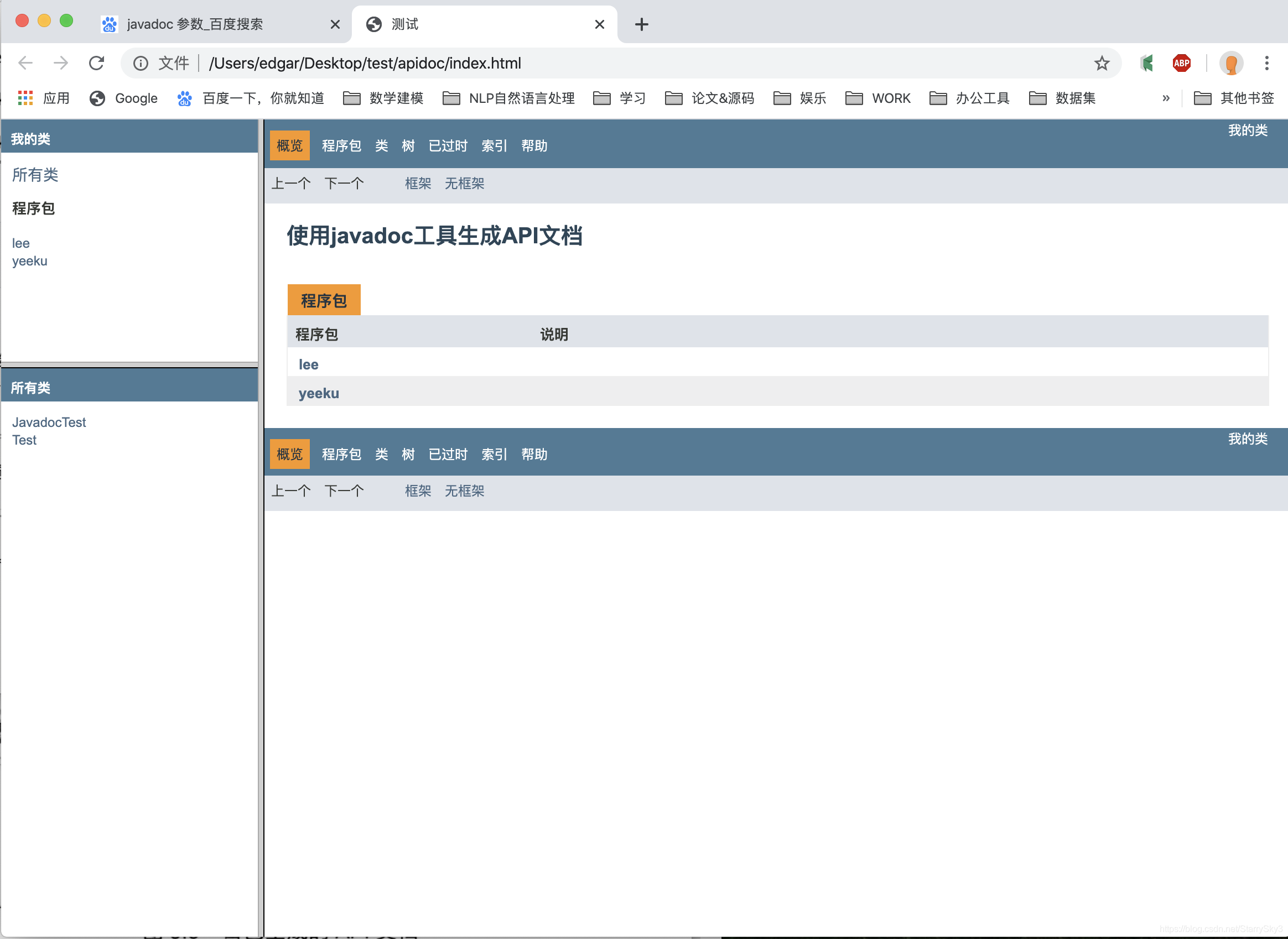Click the browser reload icon
Viewport: 1288px width, 939px height.
pyautogui.click(x=97, y=63)
